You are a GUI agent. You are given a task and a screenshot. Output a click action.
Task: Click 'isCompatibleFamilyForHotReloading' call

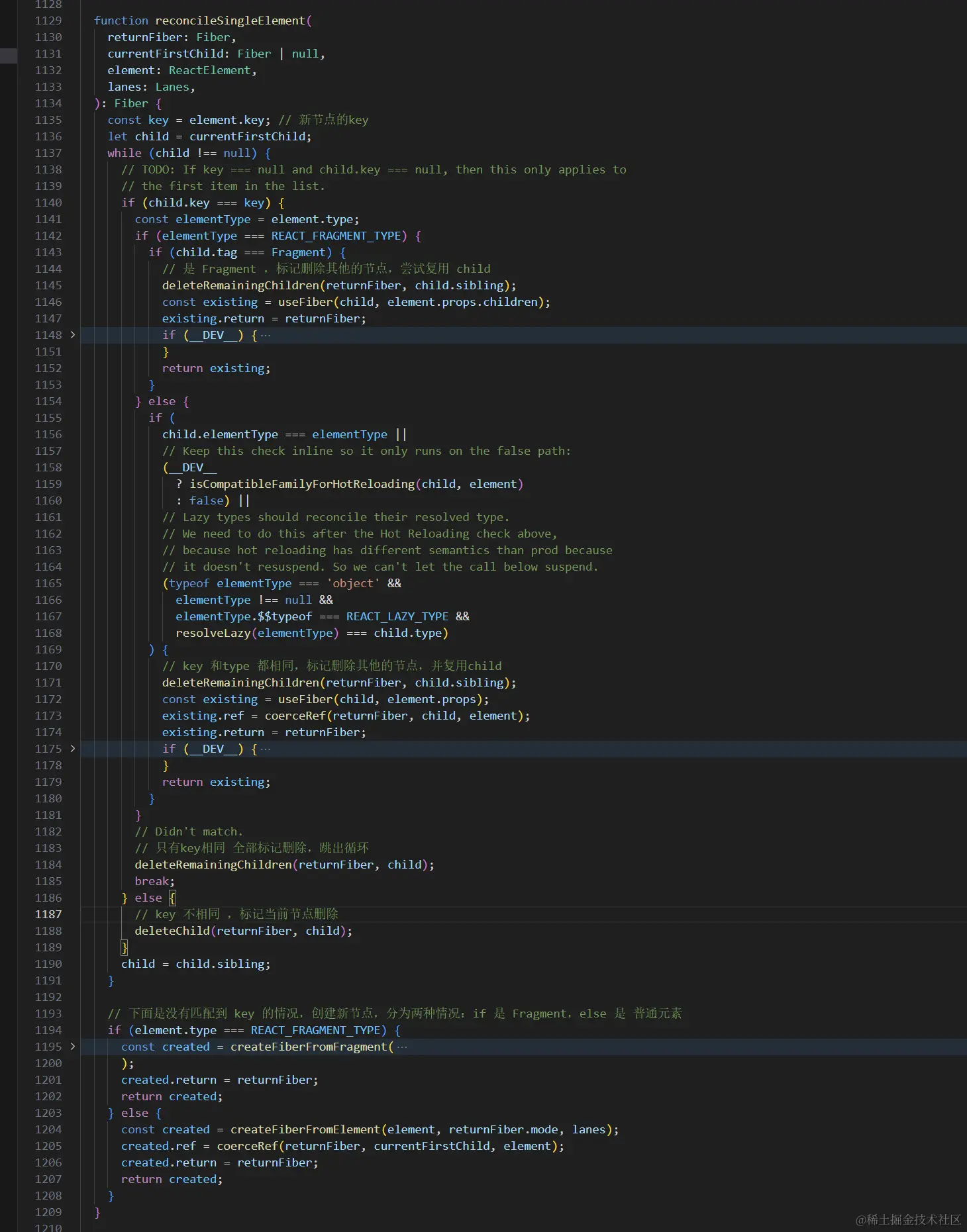point(302,484)
